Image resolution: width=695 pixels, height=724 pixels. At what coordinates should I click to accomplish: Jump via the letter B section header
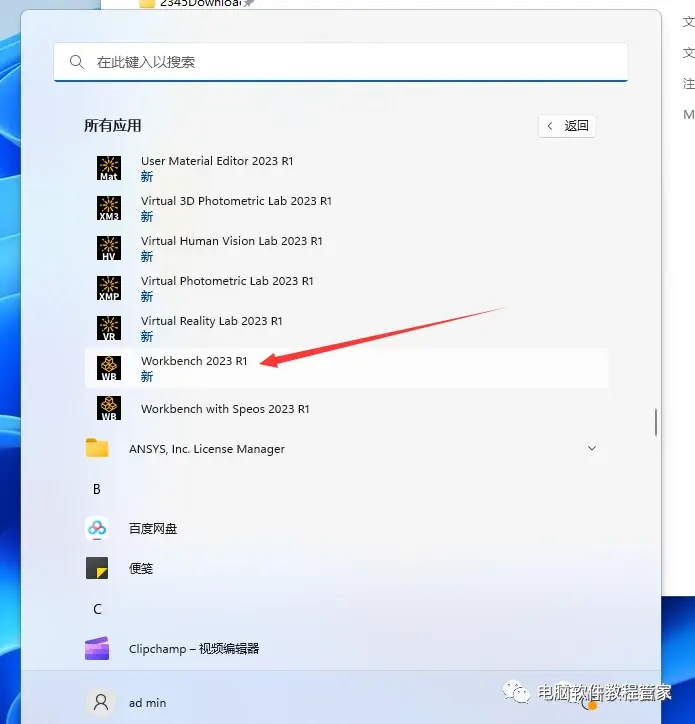[x=97, y=489]
